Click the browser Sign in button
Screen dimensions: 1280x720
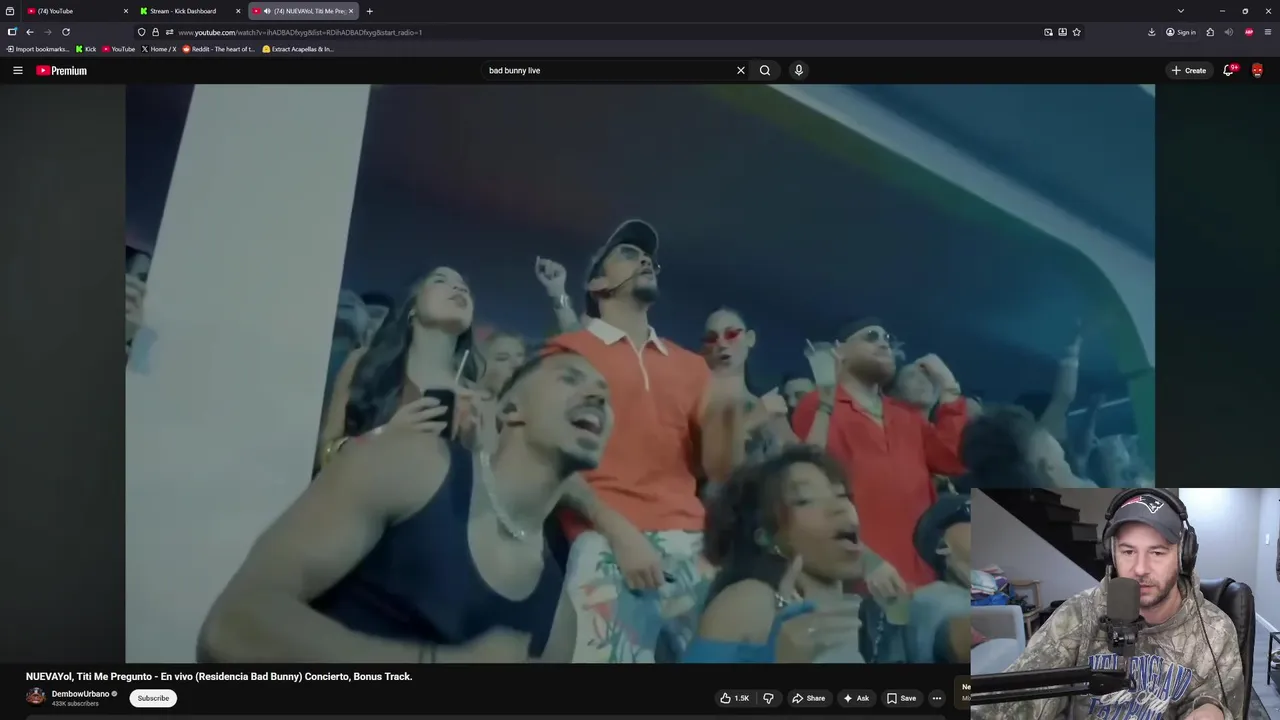pos(1180,32)
